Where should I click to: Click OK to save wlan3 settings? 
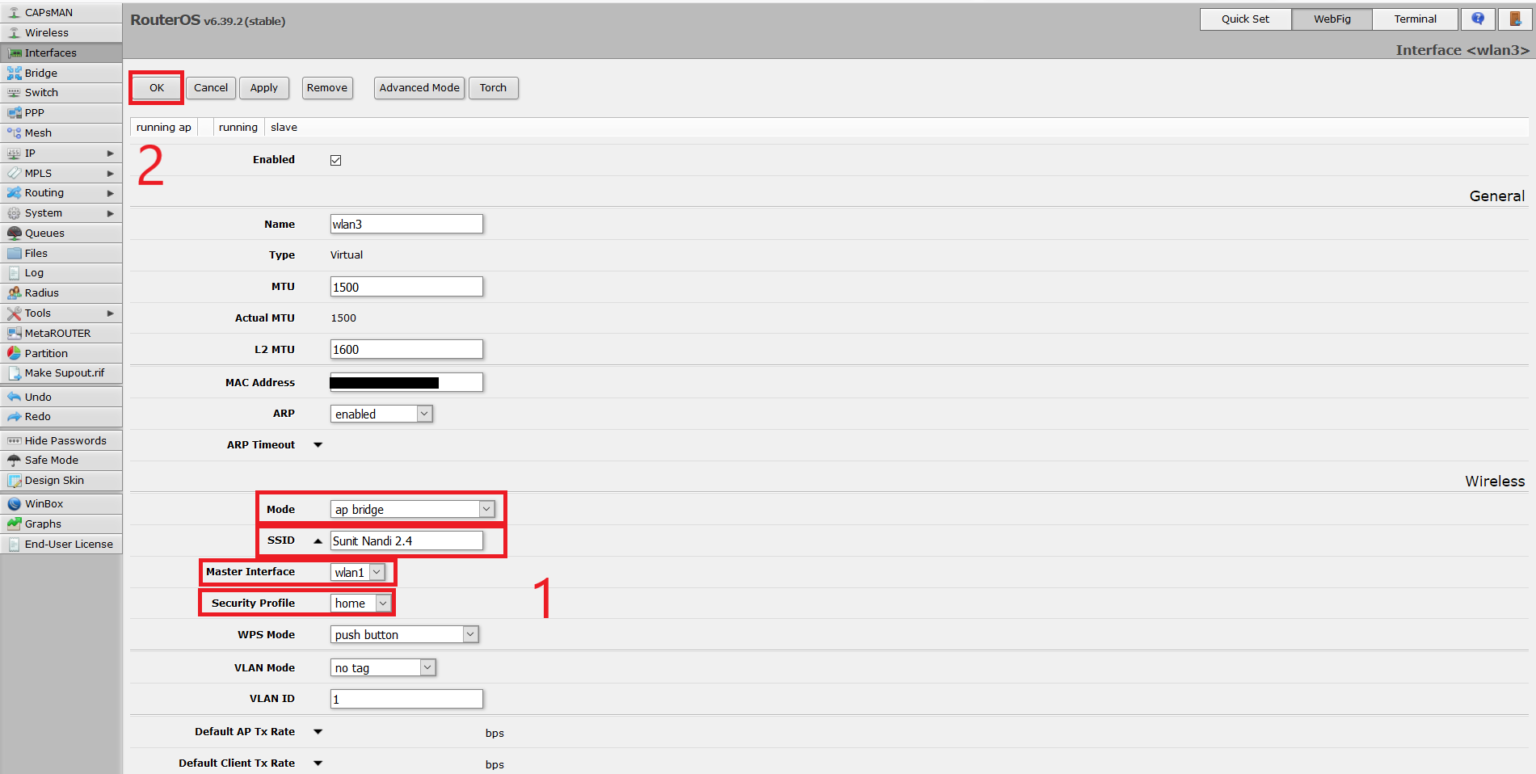coord(156,87)
